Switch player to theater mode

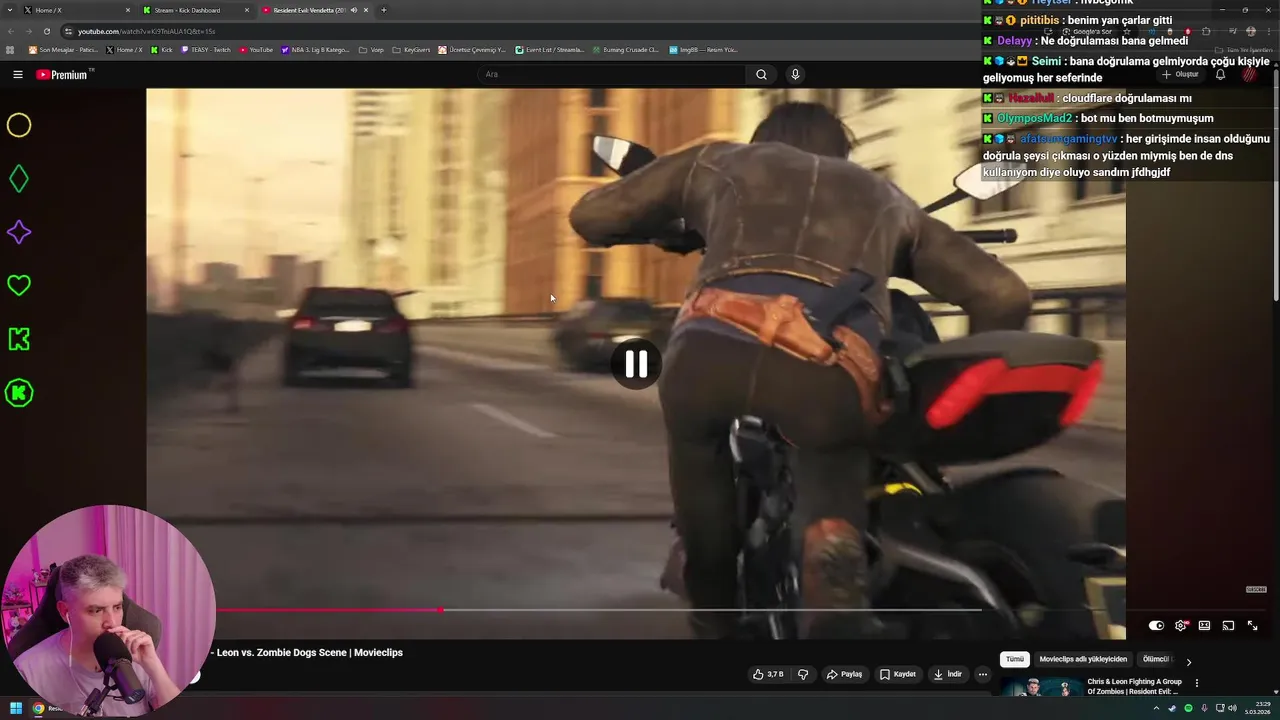[1204, 625]
